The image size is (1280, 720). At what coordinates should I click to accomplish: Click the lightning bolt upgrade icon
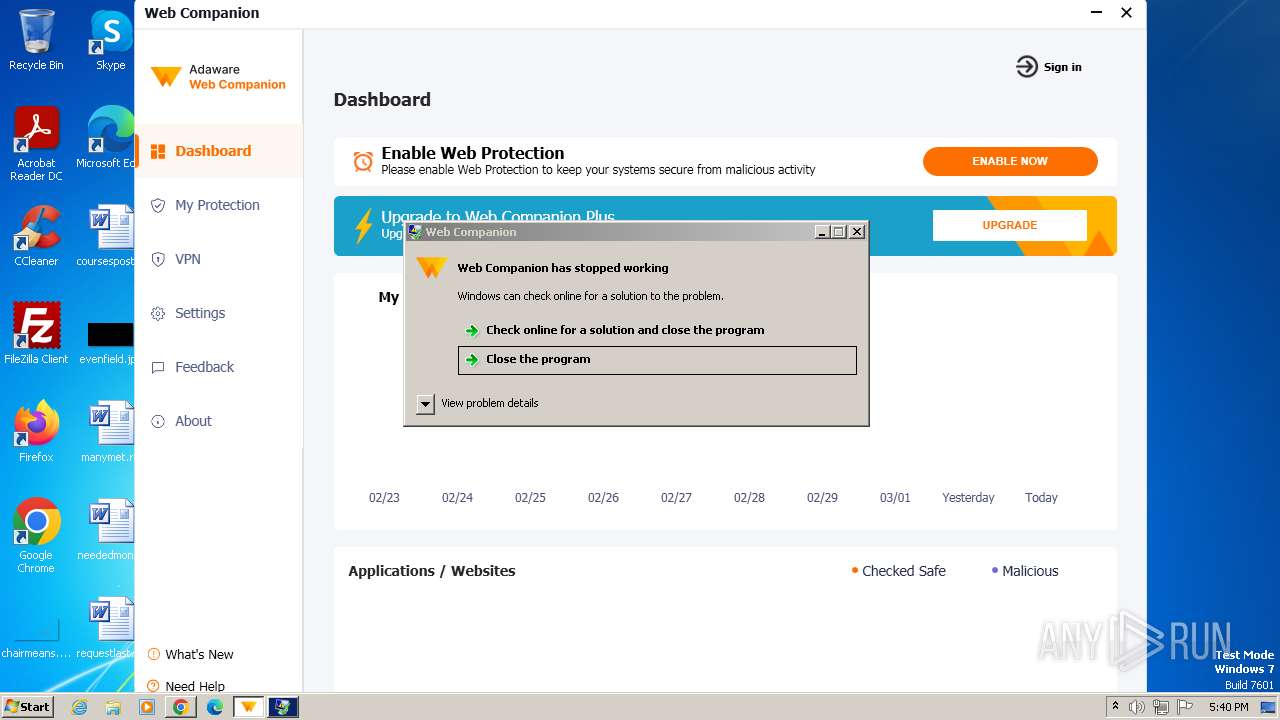point(364,226)
